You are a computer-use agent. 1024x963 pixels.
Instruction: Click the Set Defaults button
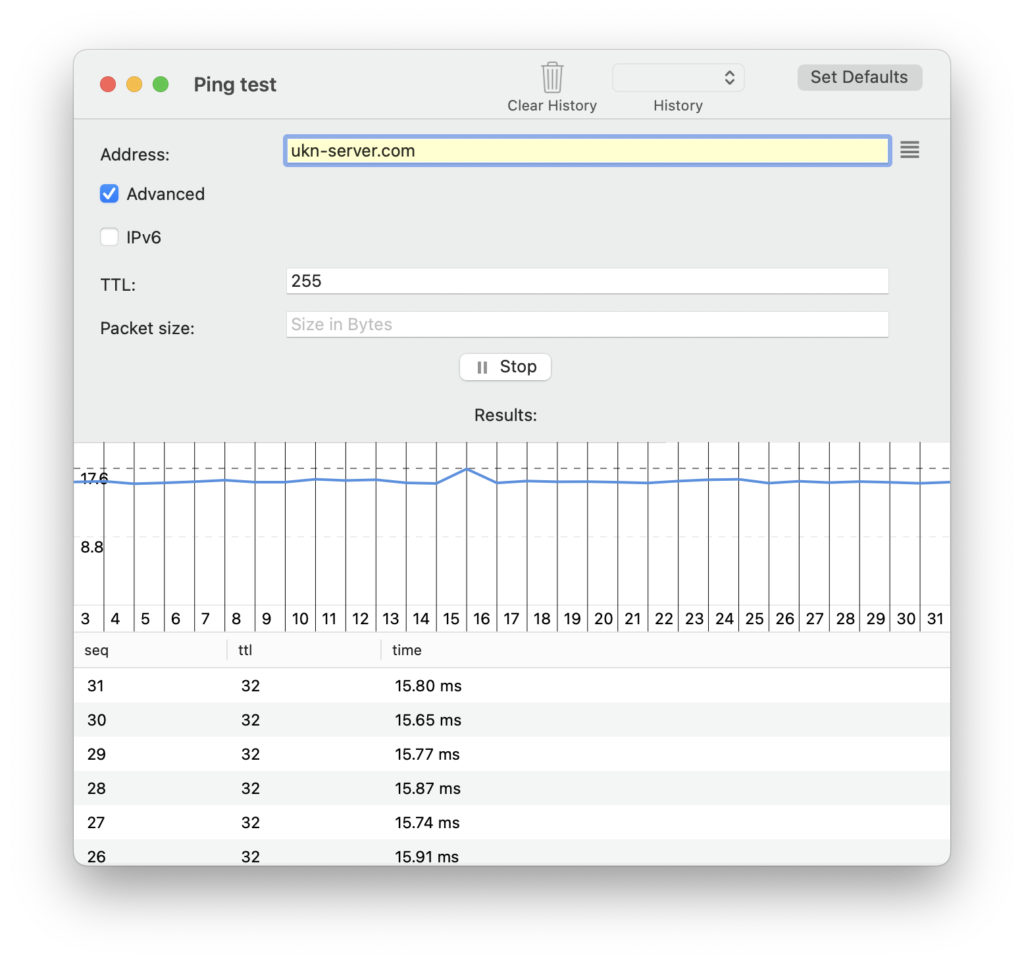(859, 77)
